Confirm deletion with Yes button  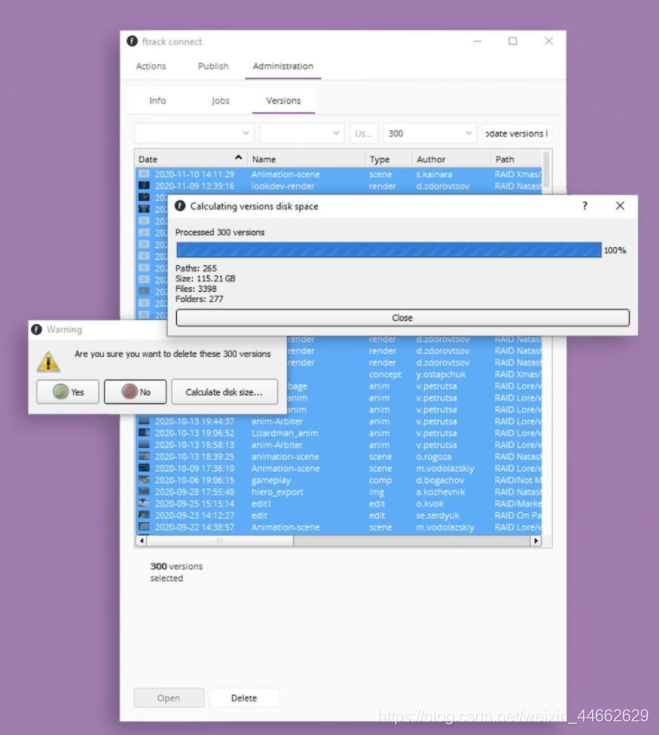tap(68, 391)
